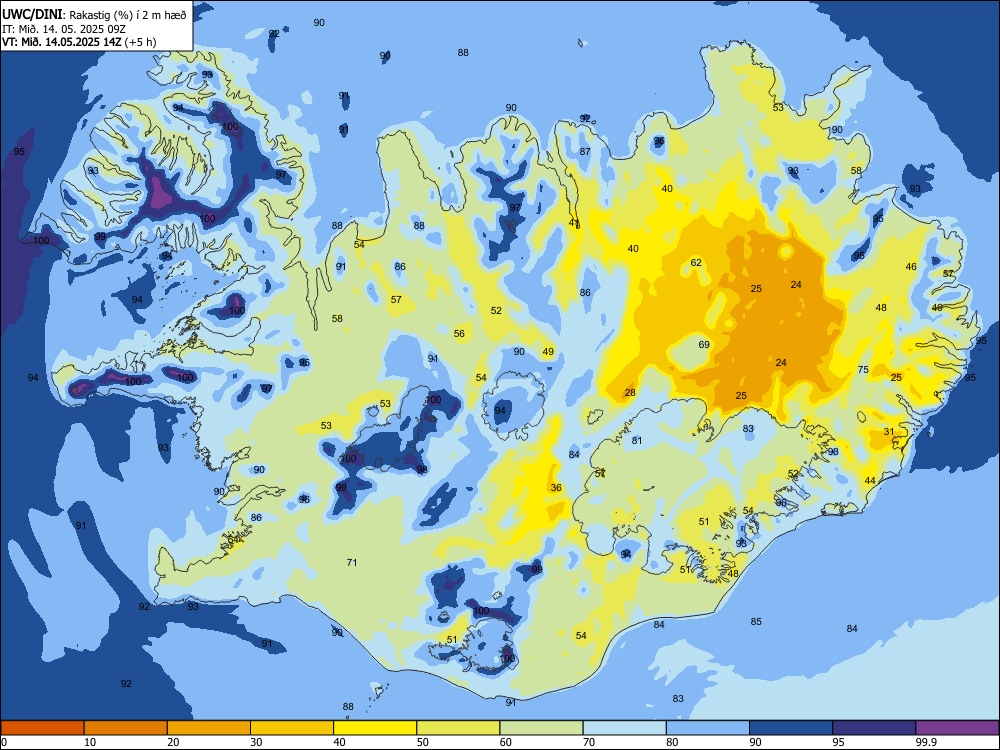Click the humidity value 49 on the map
This screenshot has width=1000, height=750.
pyautogui.click(x=548, y=351)
